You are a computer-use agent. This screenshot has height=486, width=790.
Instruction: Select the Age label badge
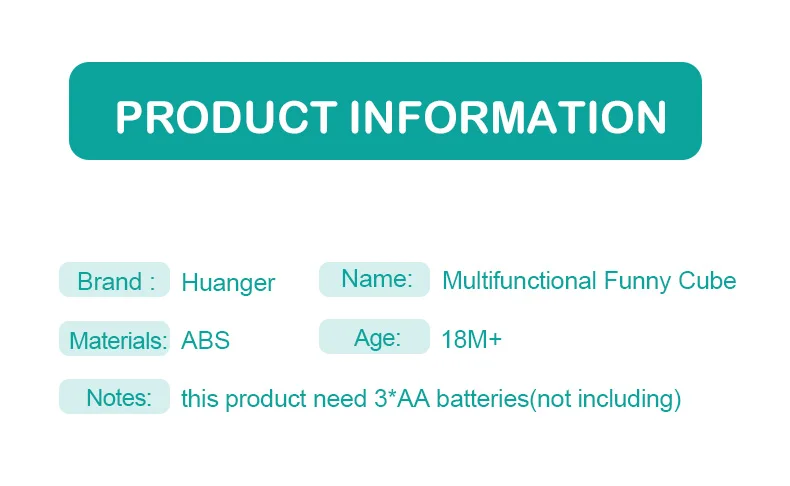375,338
